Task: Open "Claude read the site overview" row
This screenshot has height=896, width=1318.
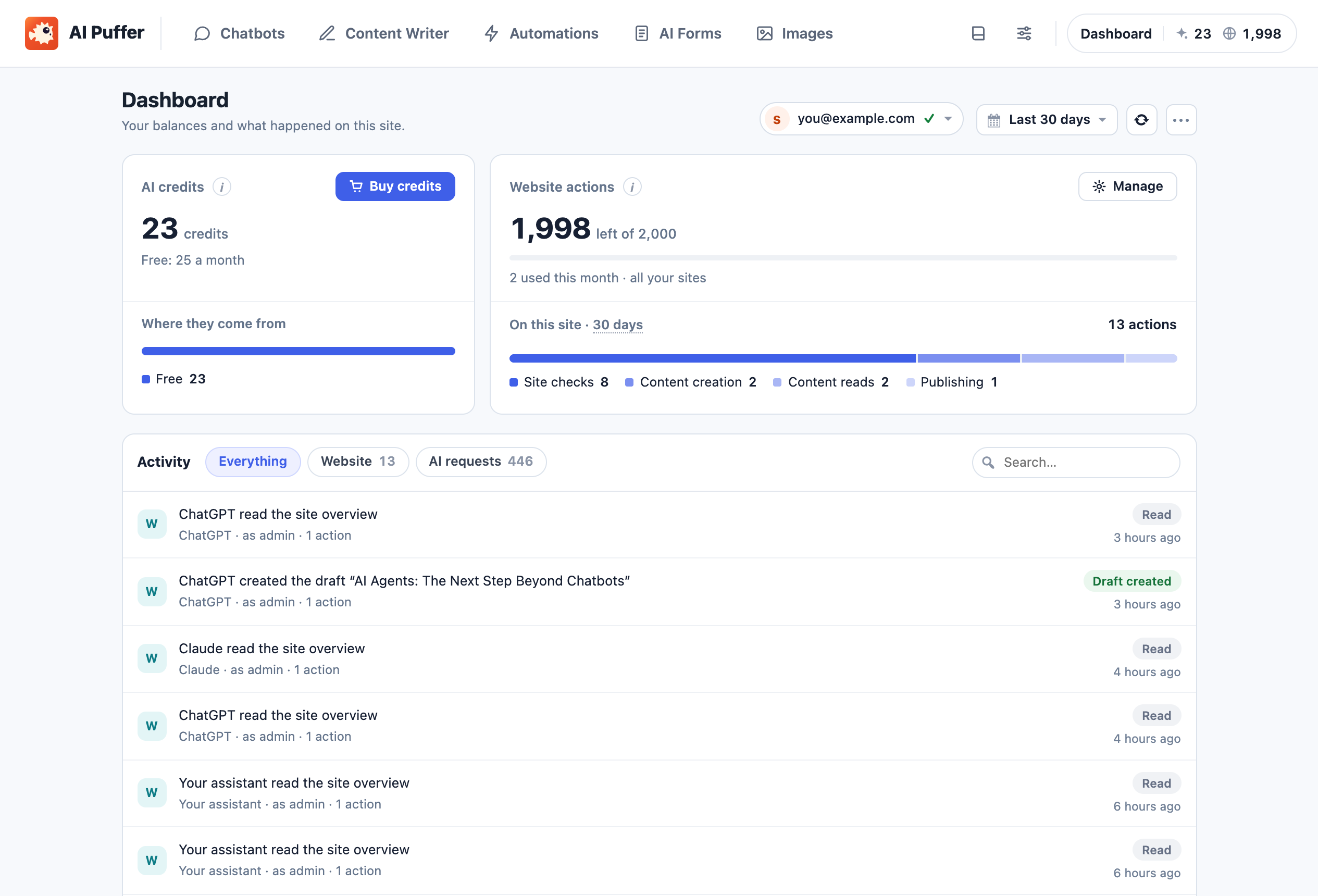Action: (659, 659)
